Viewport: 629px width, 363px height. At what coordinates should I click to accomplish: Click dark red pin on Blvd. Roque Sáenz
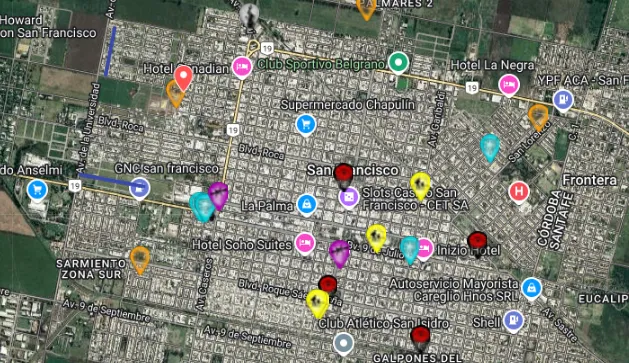[328, 285]
